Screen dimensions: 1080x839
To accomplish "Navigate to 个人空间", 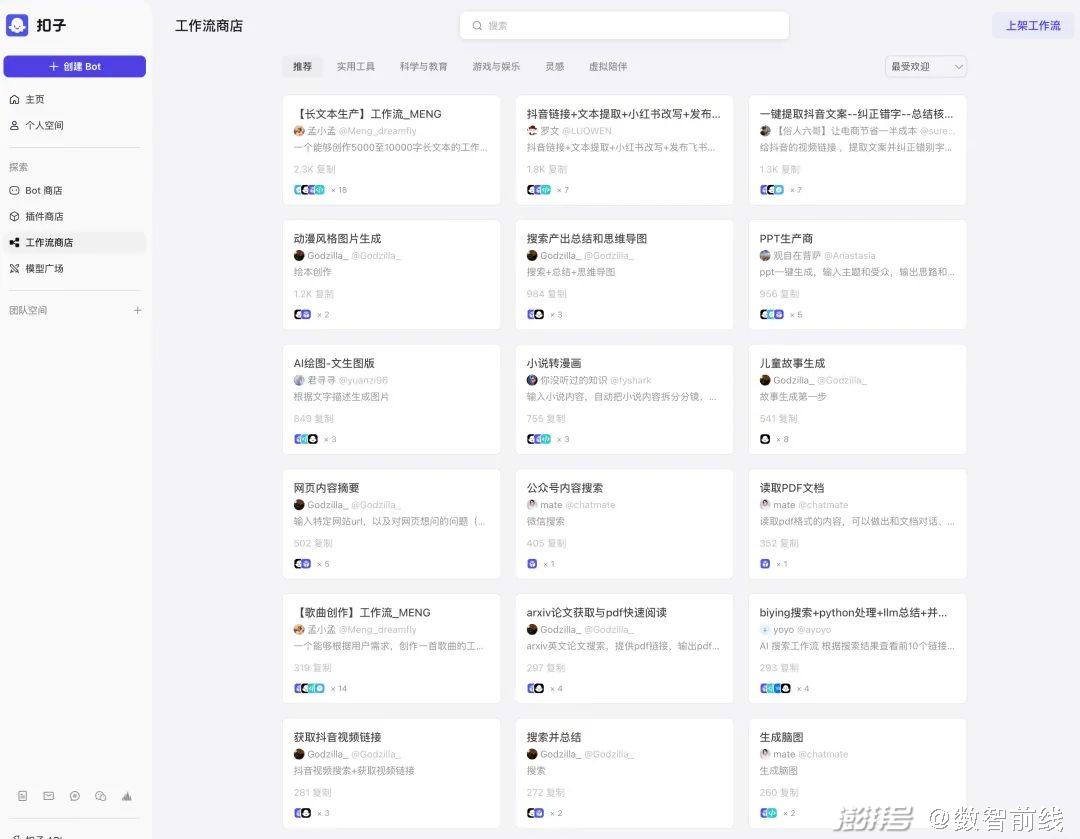I will [44, 125].
